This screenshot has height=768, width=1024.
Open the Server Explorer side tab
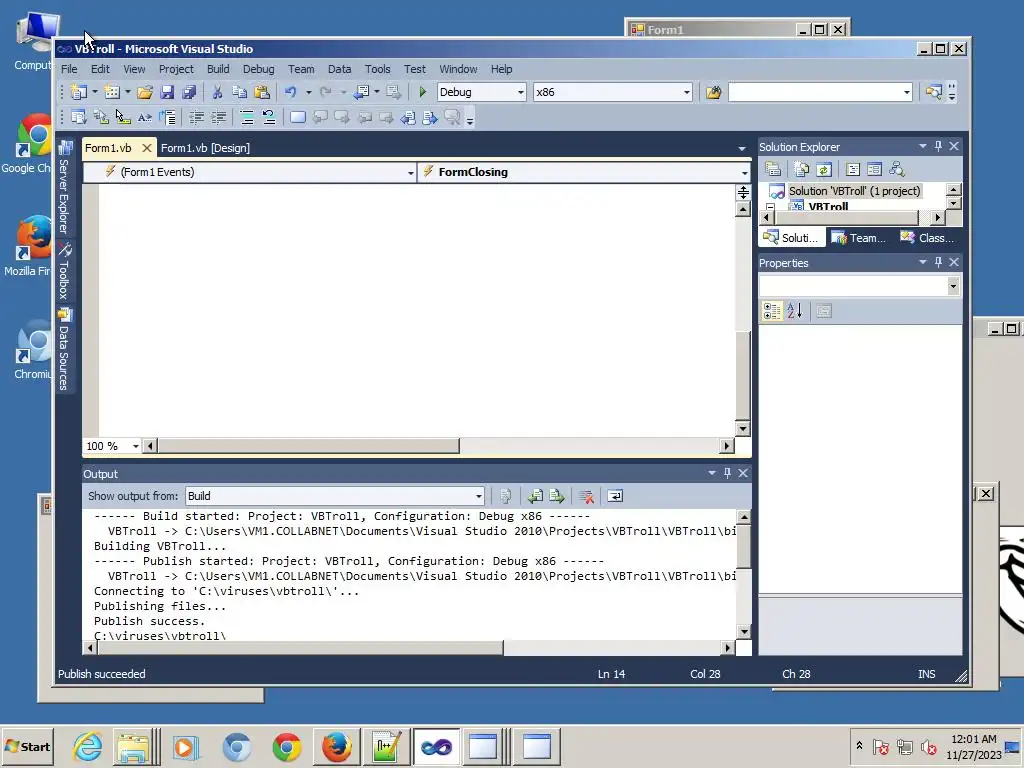click(x=64, y=189)
